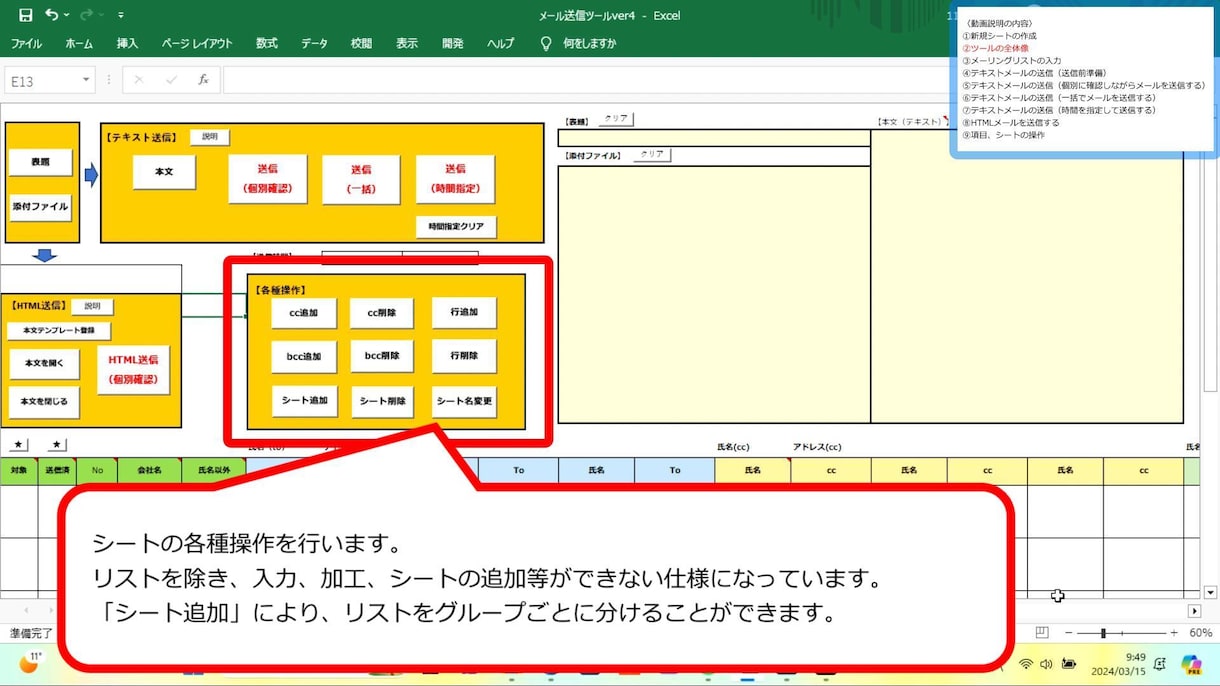Viewport: 1220px width, 686px height.
Task: Switch to the 表示 tab
Action: coord(407,43)
